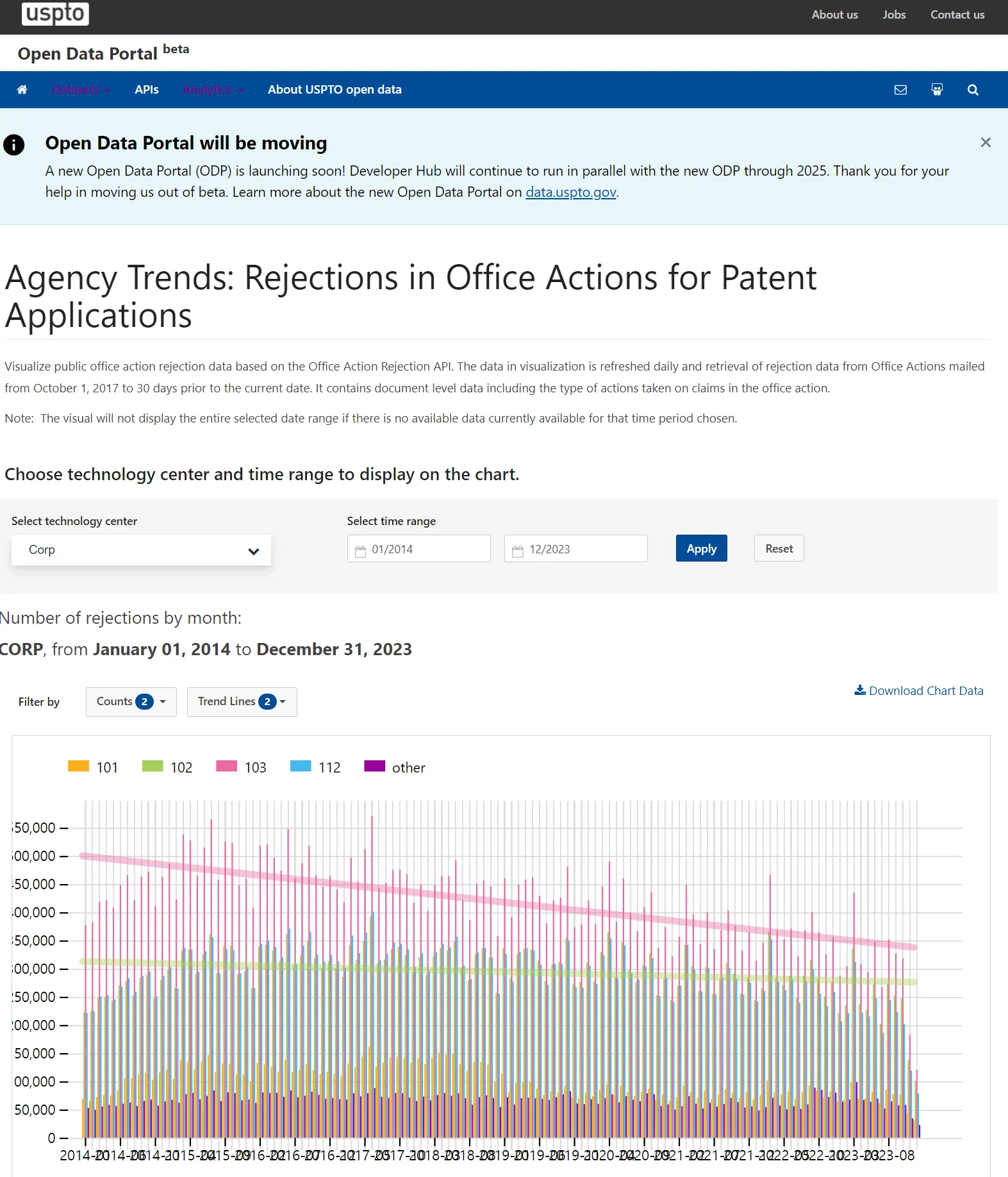Click the calendar icon in start date field

coord(361,550)
